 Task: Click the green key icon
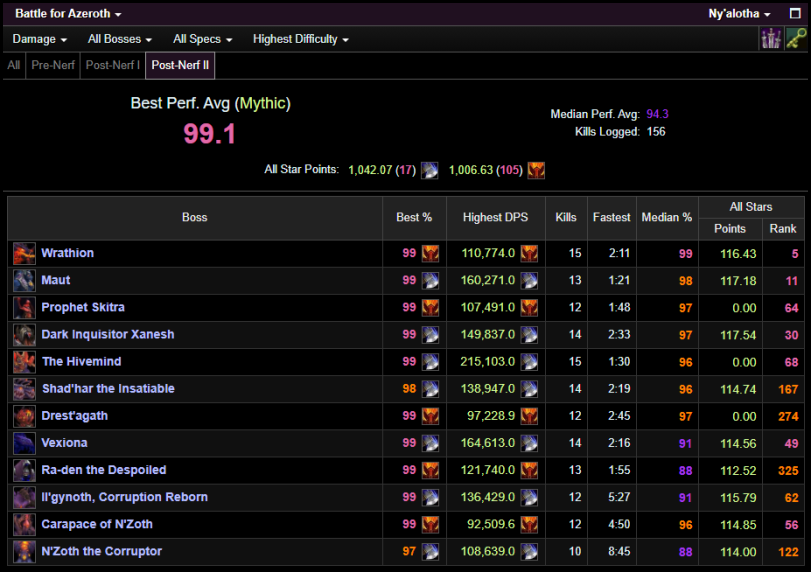click(x=796, y=39)
